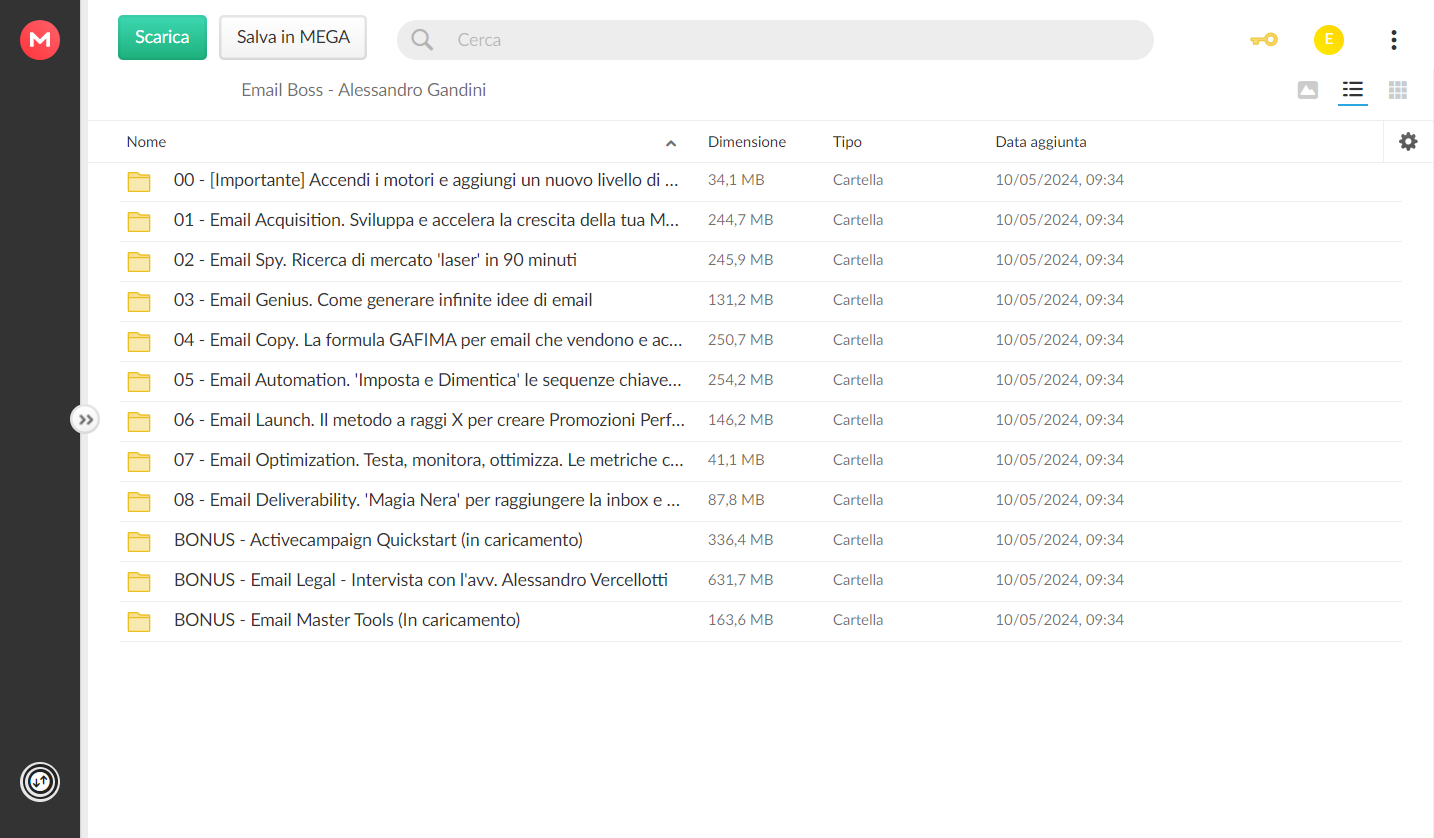Click the Salva in MEGA button

pyautogui.click(x=293, y=37)
